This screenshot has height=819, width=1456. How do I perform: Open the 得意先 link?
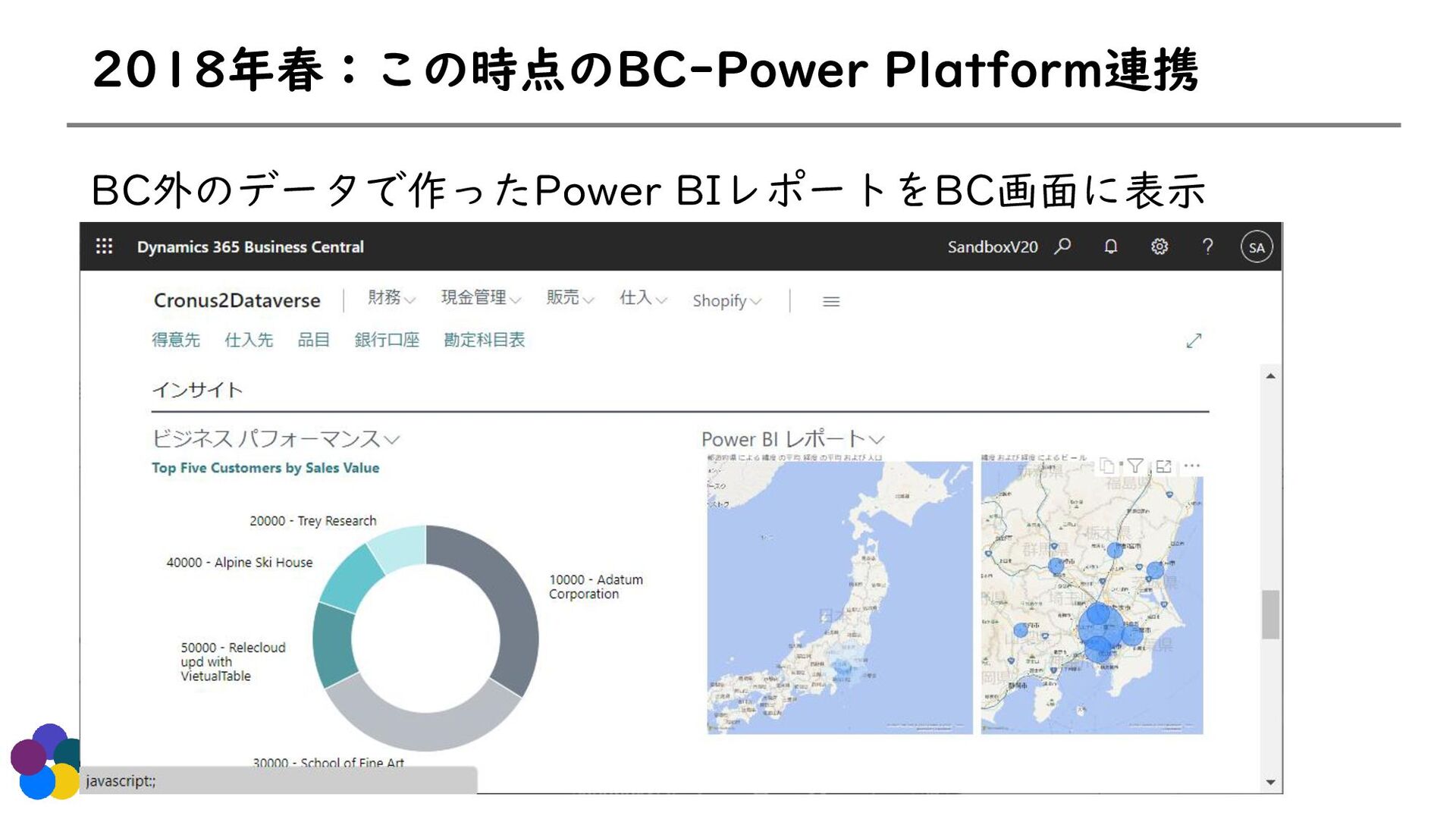coord(176,340)
